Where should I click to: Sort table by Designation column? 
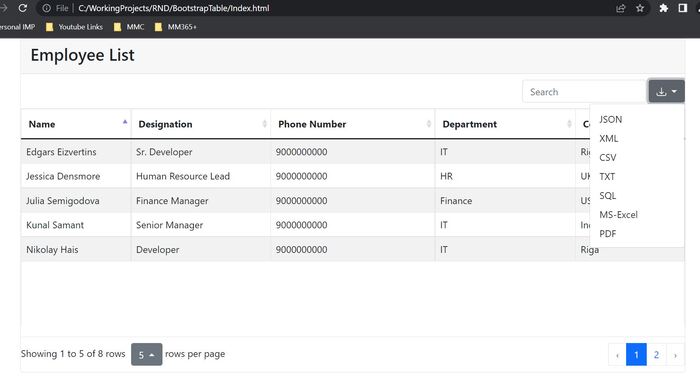click(x=200, y=124)
